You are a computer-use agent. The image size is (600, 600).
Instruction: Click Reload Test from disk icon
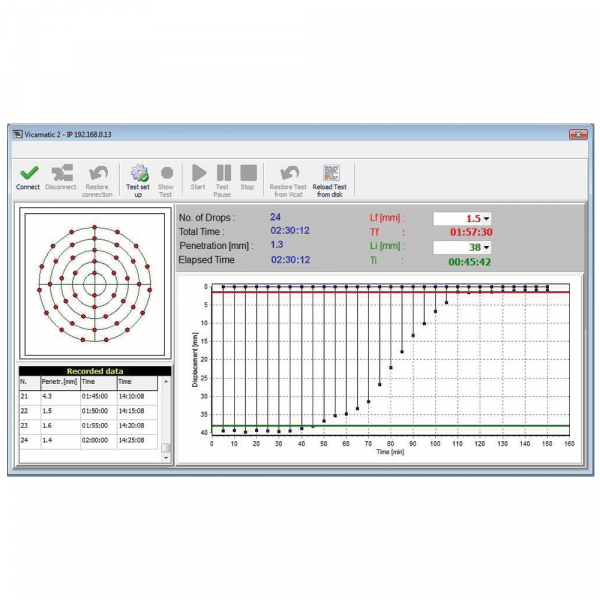pyautogui.click(x=331, y=173)
